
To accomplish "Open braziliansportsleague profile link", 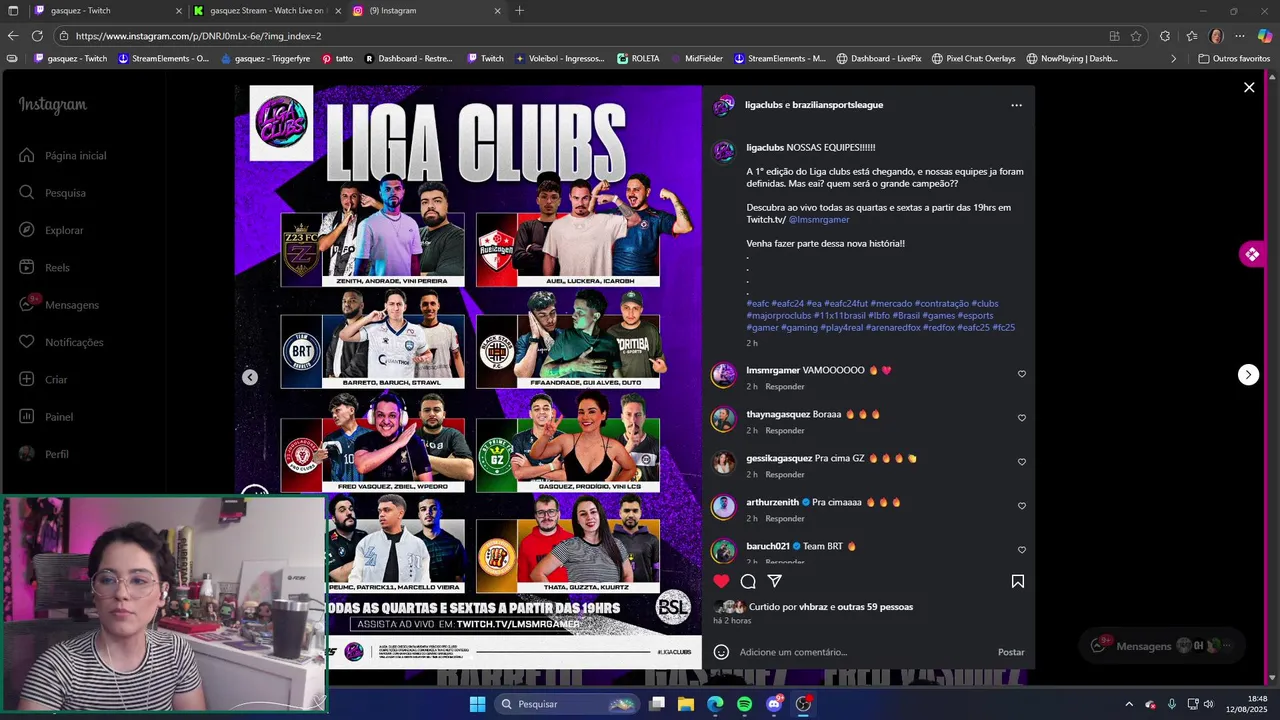I will click(x=838, y=105).
